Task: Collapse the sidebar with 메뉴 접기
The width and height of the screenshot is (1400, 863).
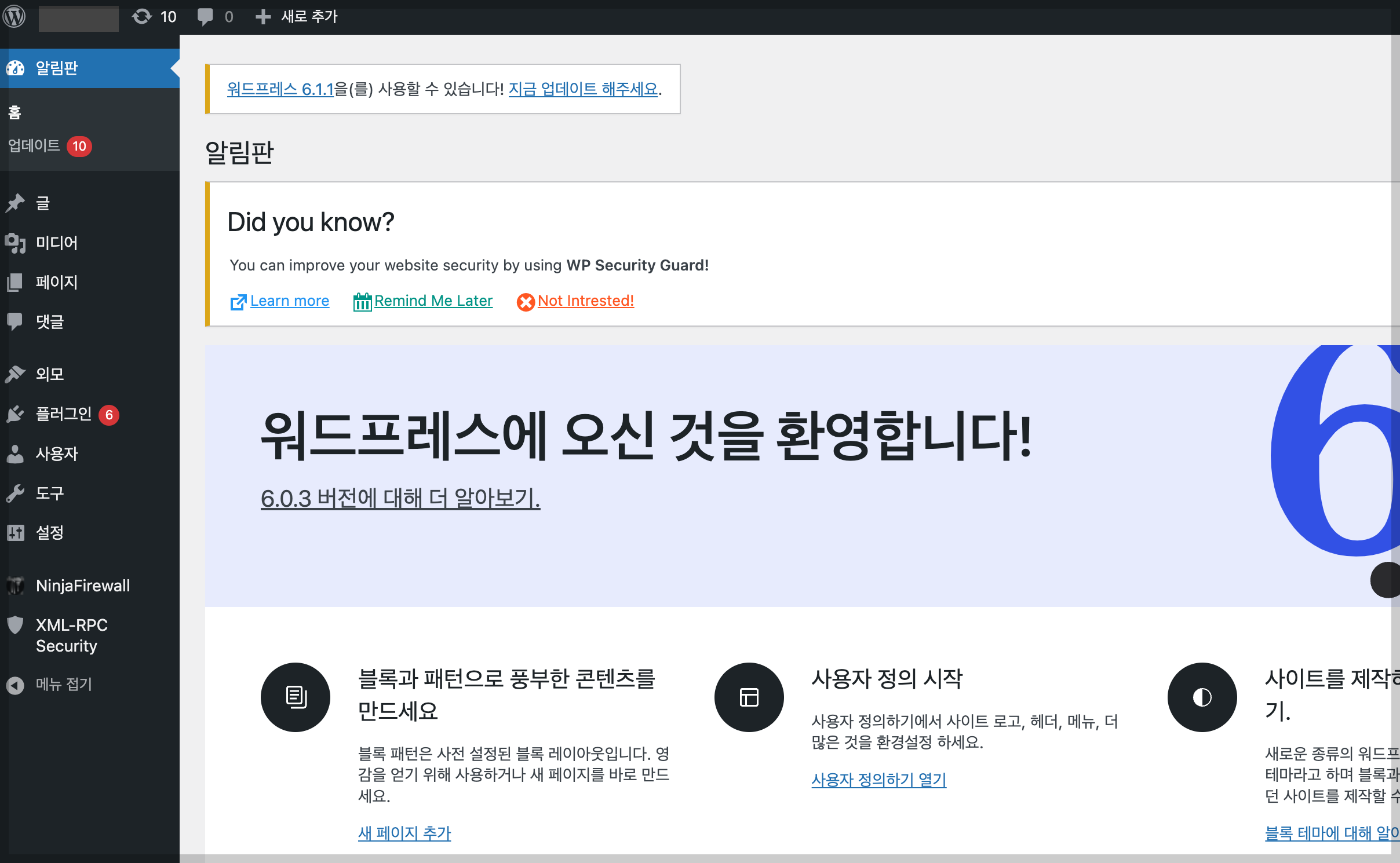Action: [63, 685]
